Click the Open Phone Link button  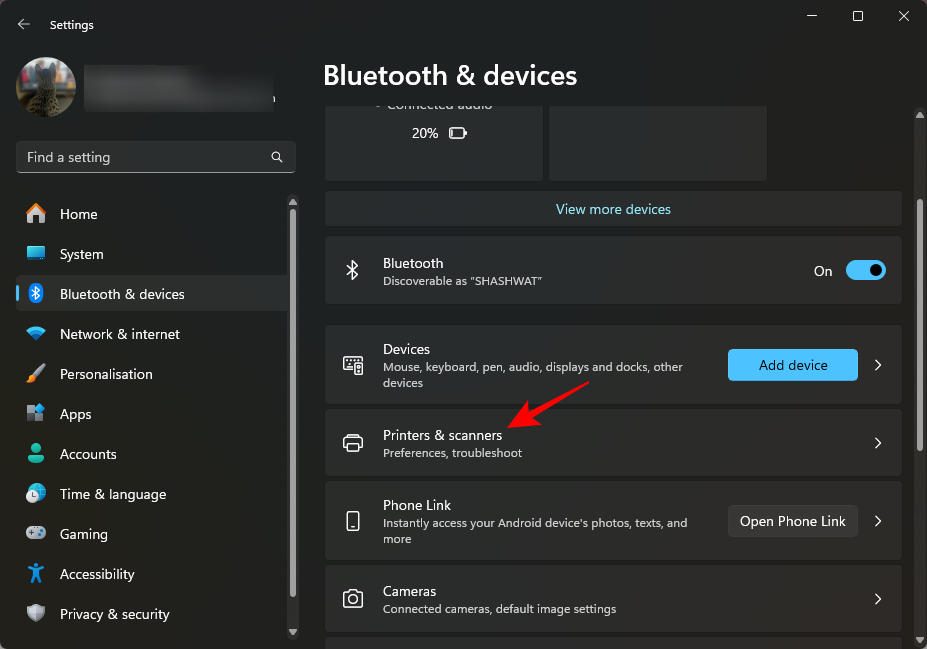point(792,521)
